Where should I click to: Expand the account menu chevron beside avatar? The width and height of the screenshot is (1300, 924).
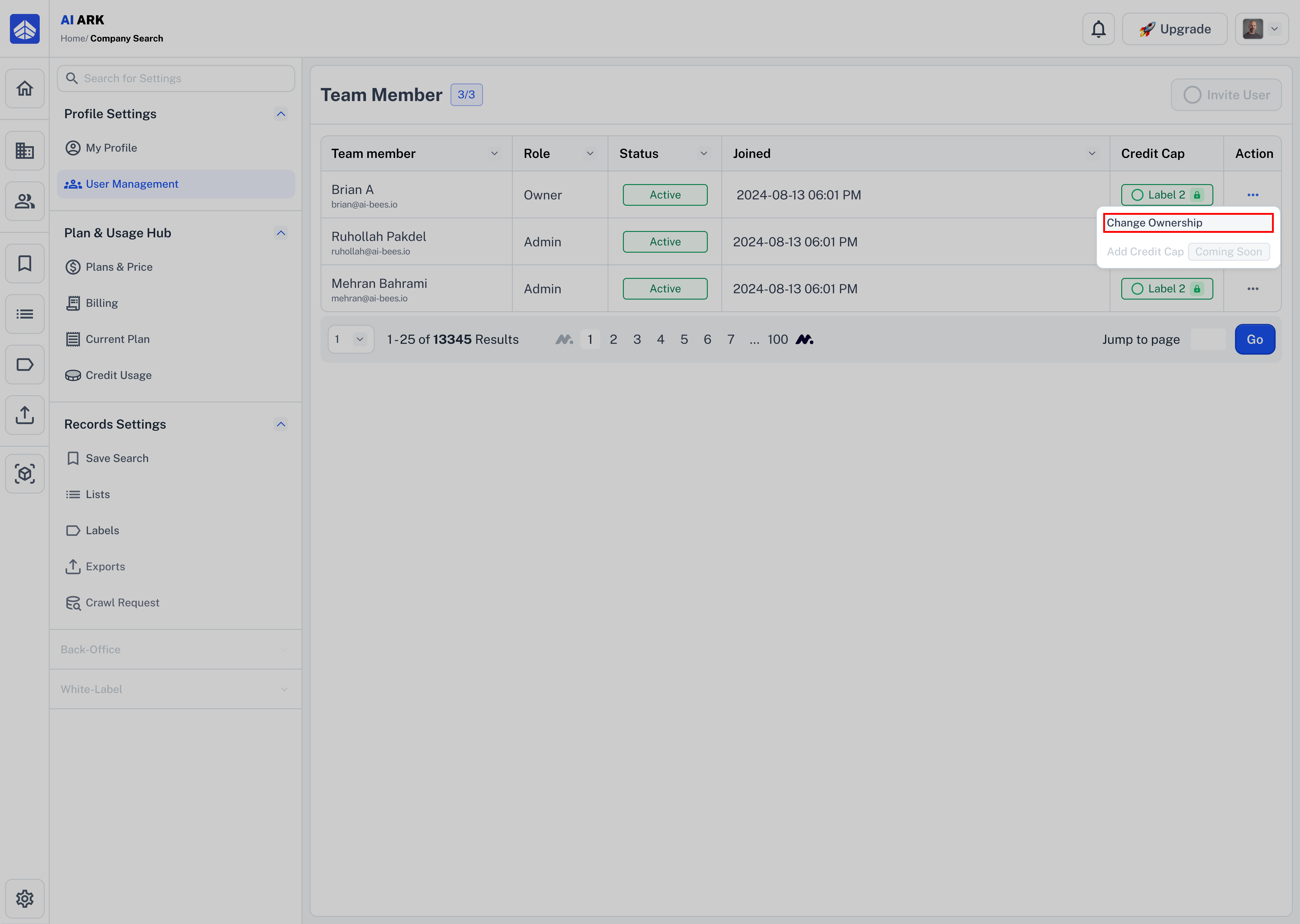coord(1274,29)
